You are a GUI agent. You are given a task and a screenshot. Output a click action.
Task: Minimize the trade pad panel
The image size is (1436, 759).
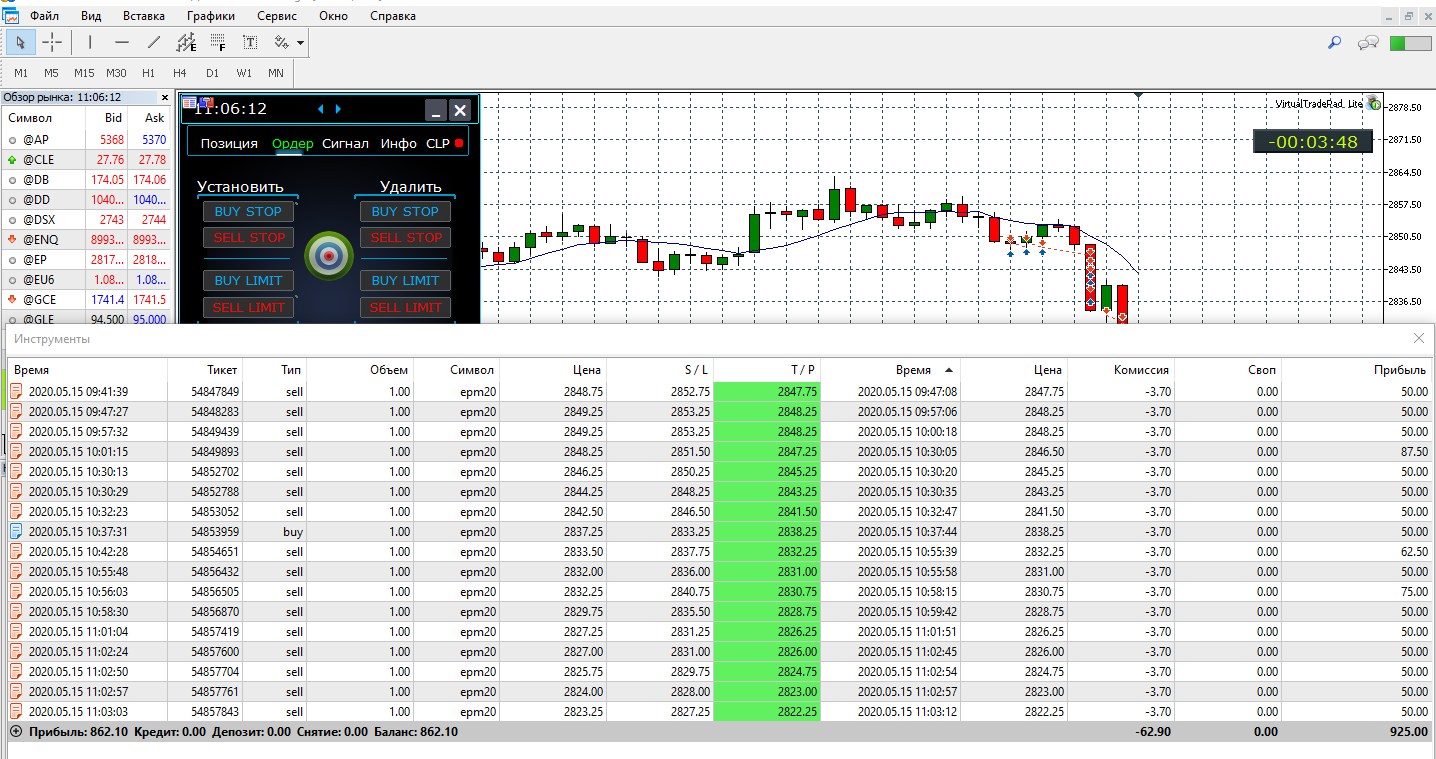click(x=435, y=110)
